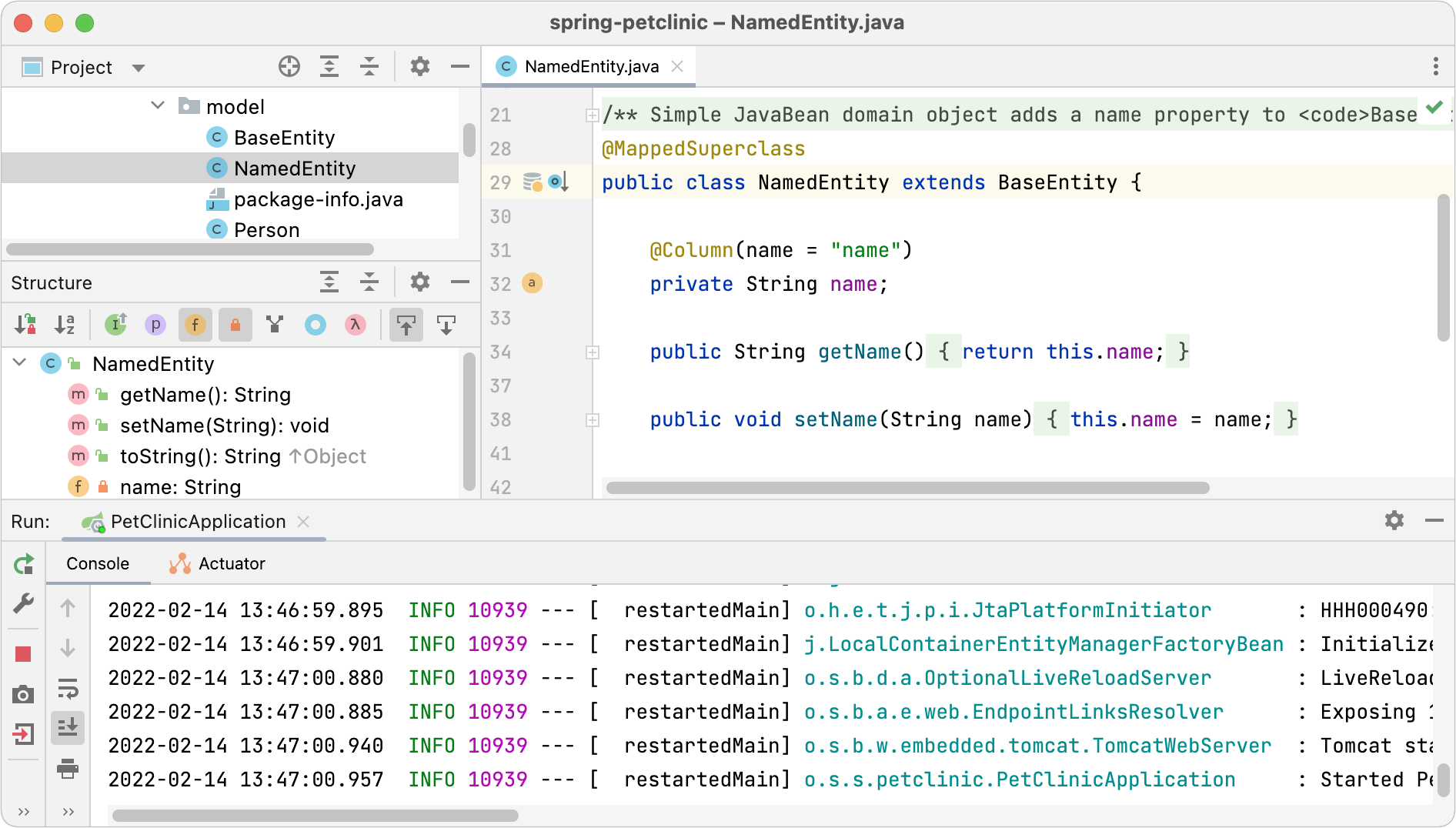1456x828 pixels.
Task: Switch to Console tab
Action: [x=98, y=564]
